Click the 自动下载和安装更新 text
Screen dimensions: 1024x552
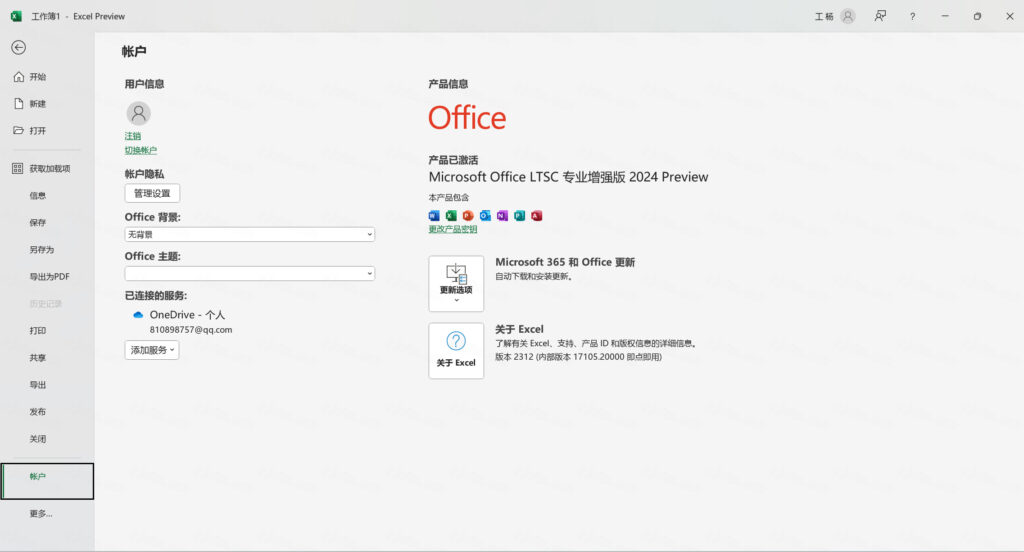(534, 276)
